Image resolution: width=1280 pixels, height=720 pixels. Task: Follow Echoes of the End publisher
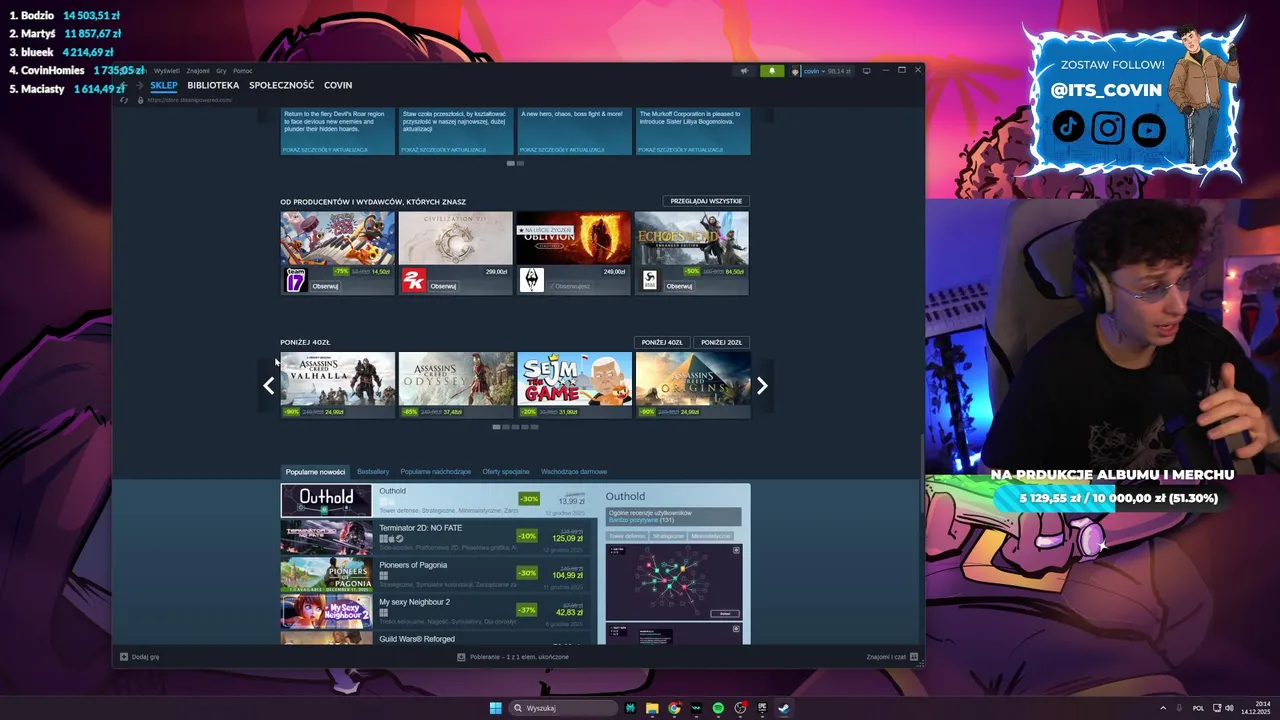(679, 286)
